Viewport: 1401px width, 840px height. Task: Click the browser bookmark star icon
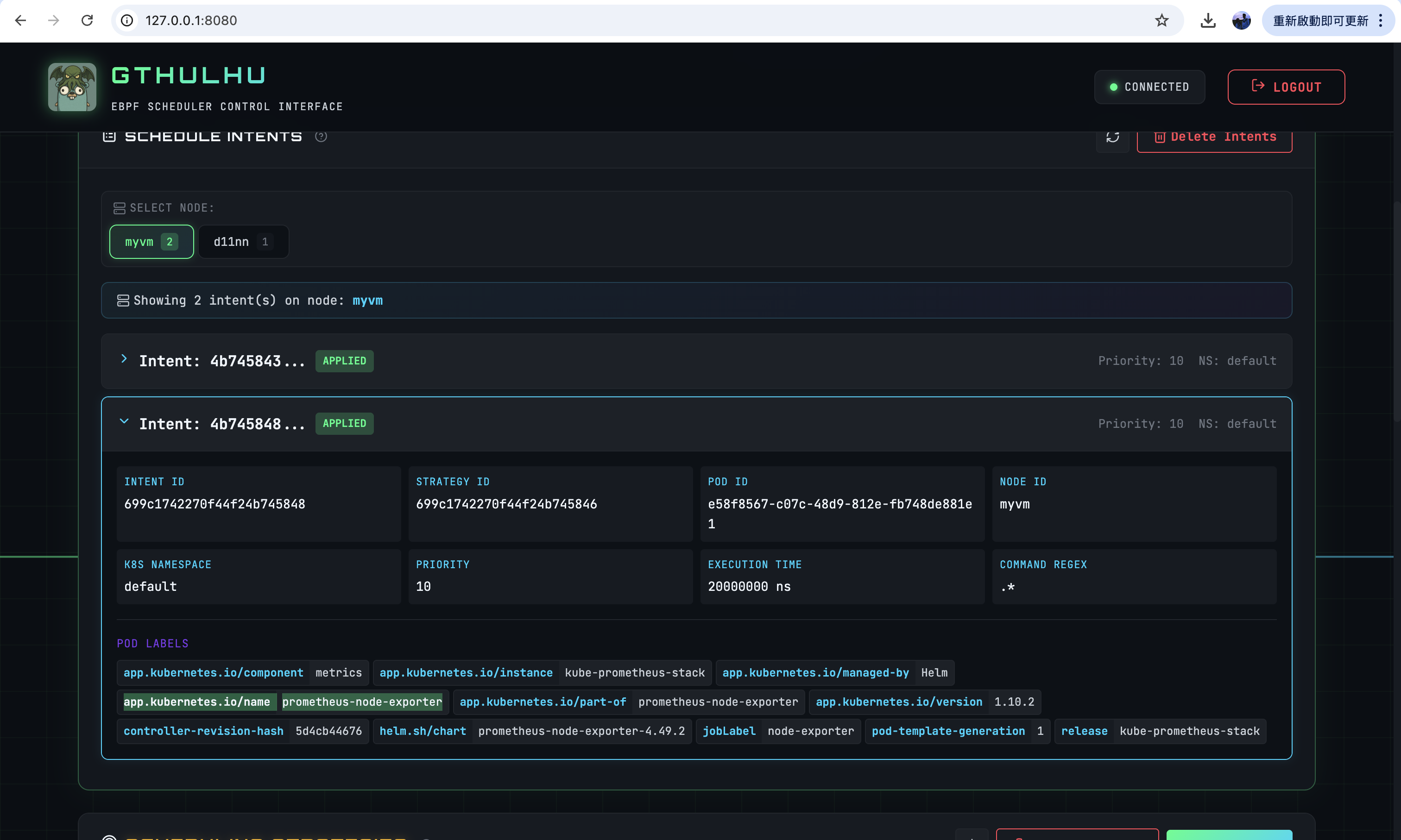[x=1161, y=20]
